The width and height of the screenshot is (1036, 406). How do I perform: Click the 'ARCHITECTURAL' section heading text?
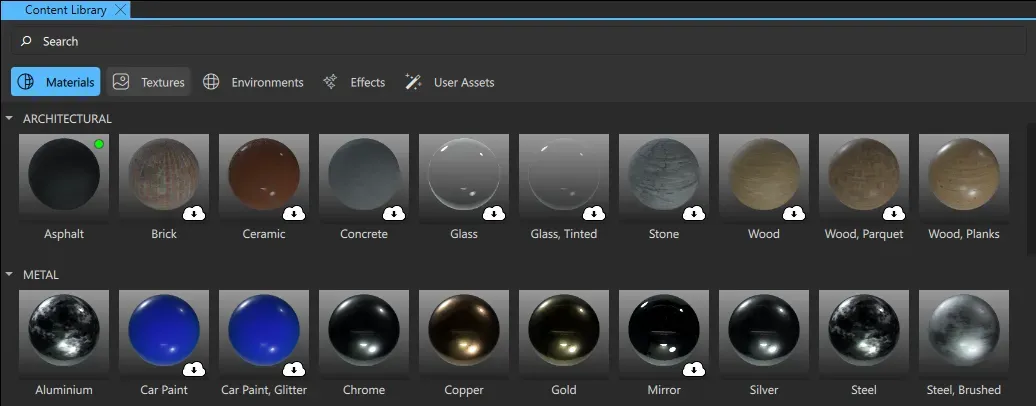(67, 118)
